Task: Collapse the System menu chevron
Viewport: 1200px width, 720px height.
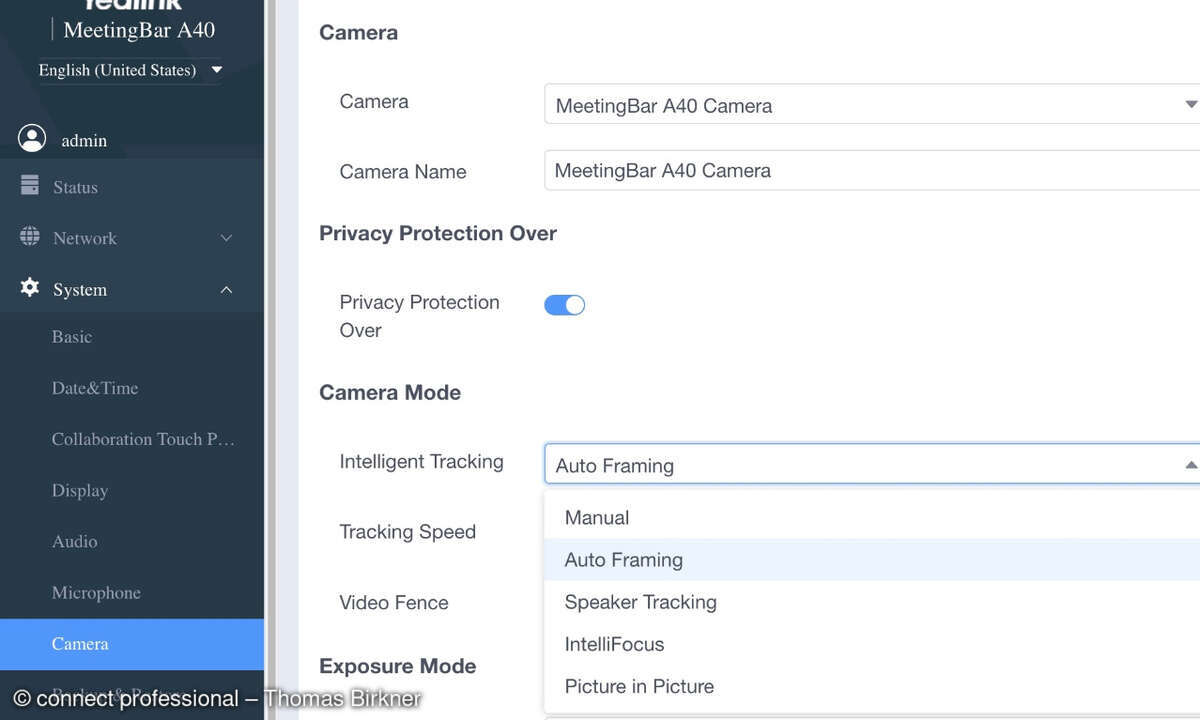Action: point(226,290)
